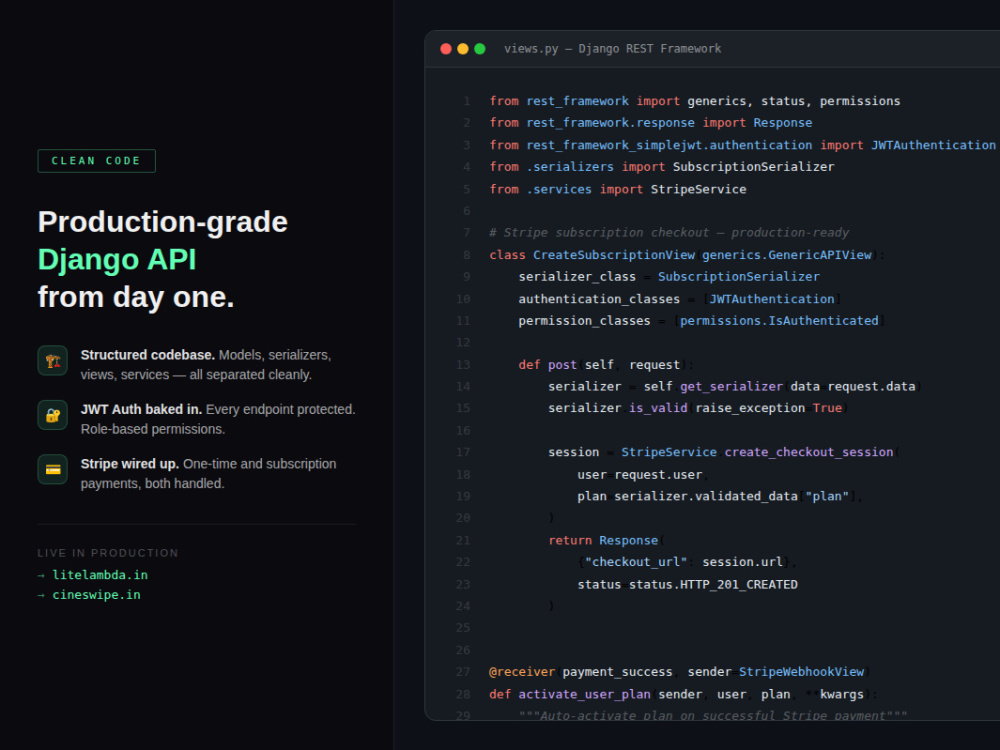Screen dimensions: 1000x750
Task: Open the cineswipe.in link
Action: [x=96, y=595]
